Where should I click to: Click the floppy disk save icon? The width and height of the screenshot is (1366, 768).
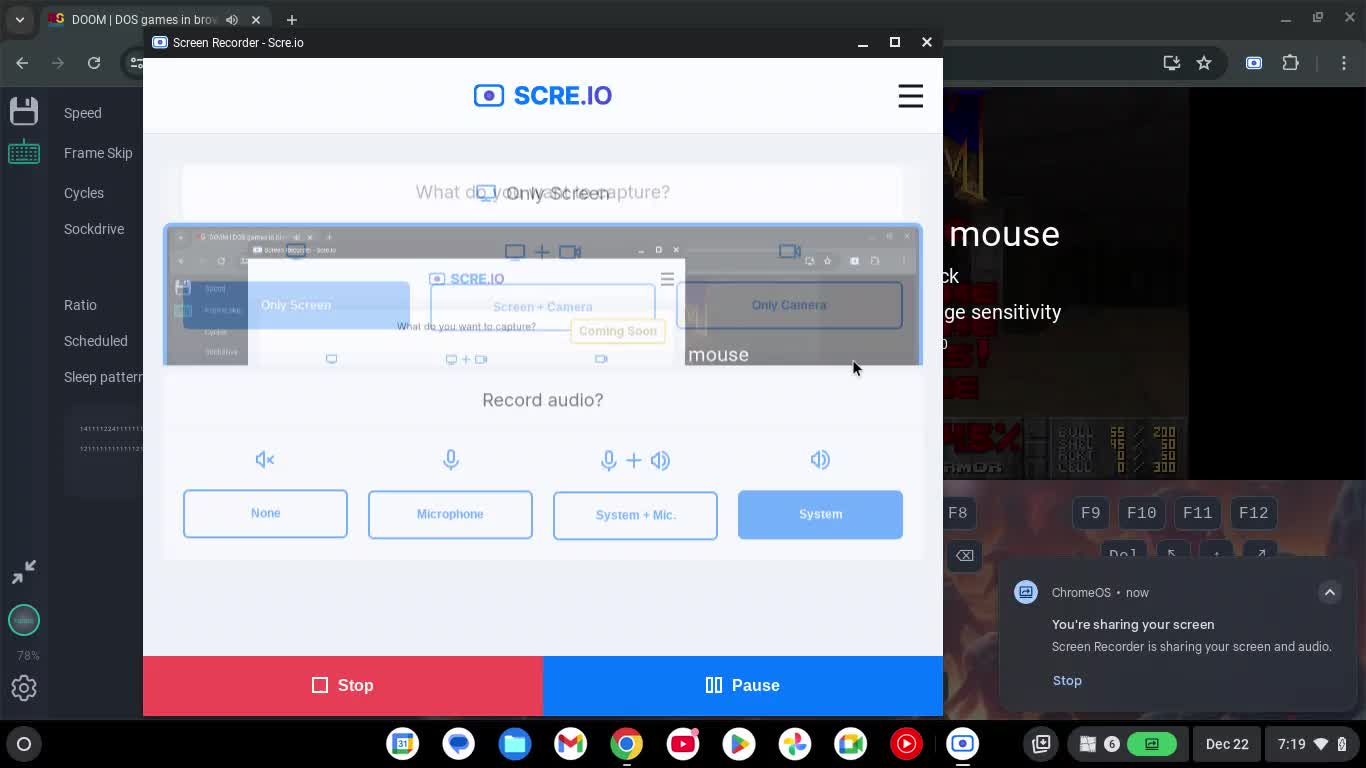pyautogui.click(x=24, y=111)
